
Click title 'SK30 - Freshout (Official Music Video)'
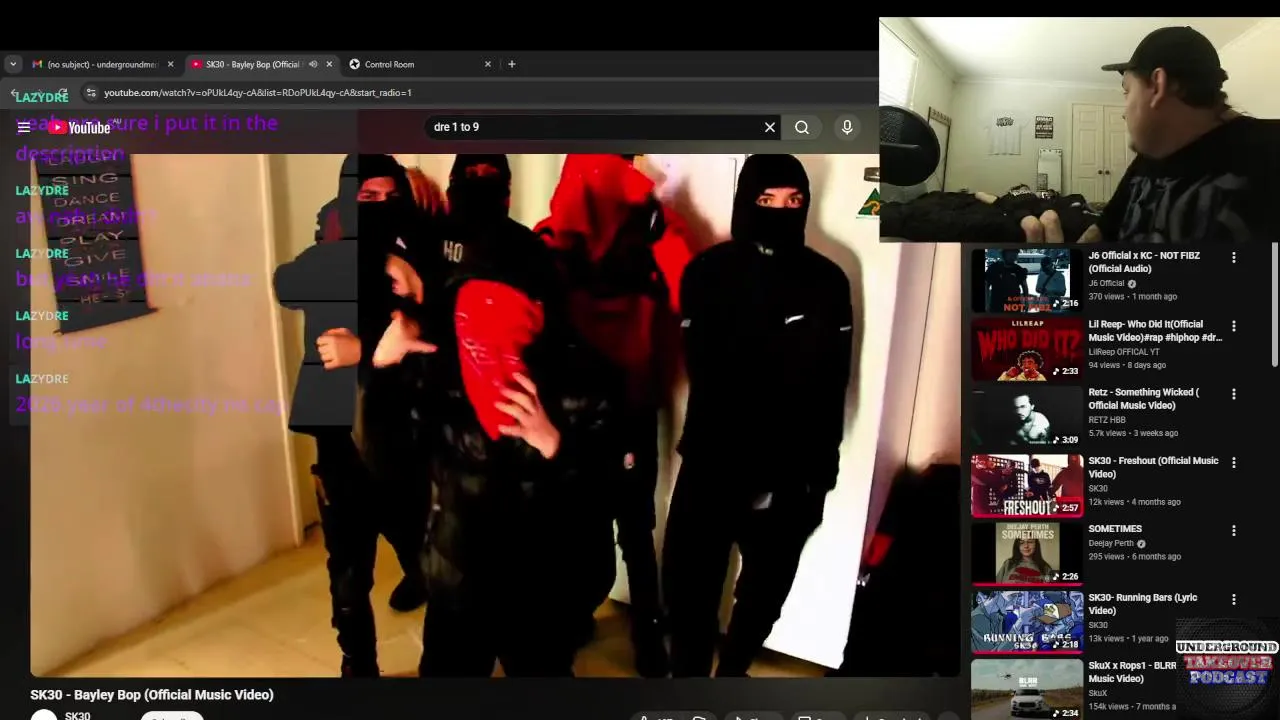1153,467
